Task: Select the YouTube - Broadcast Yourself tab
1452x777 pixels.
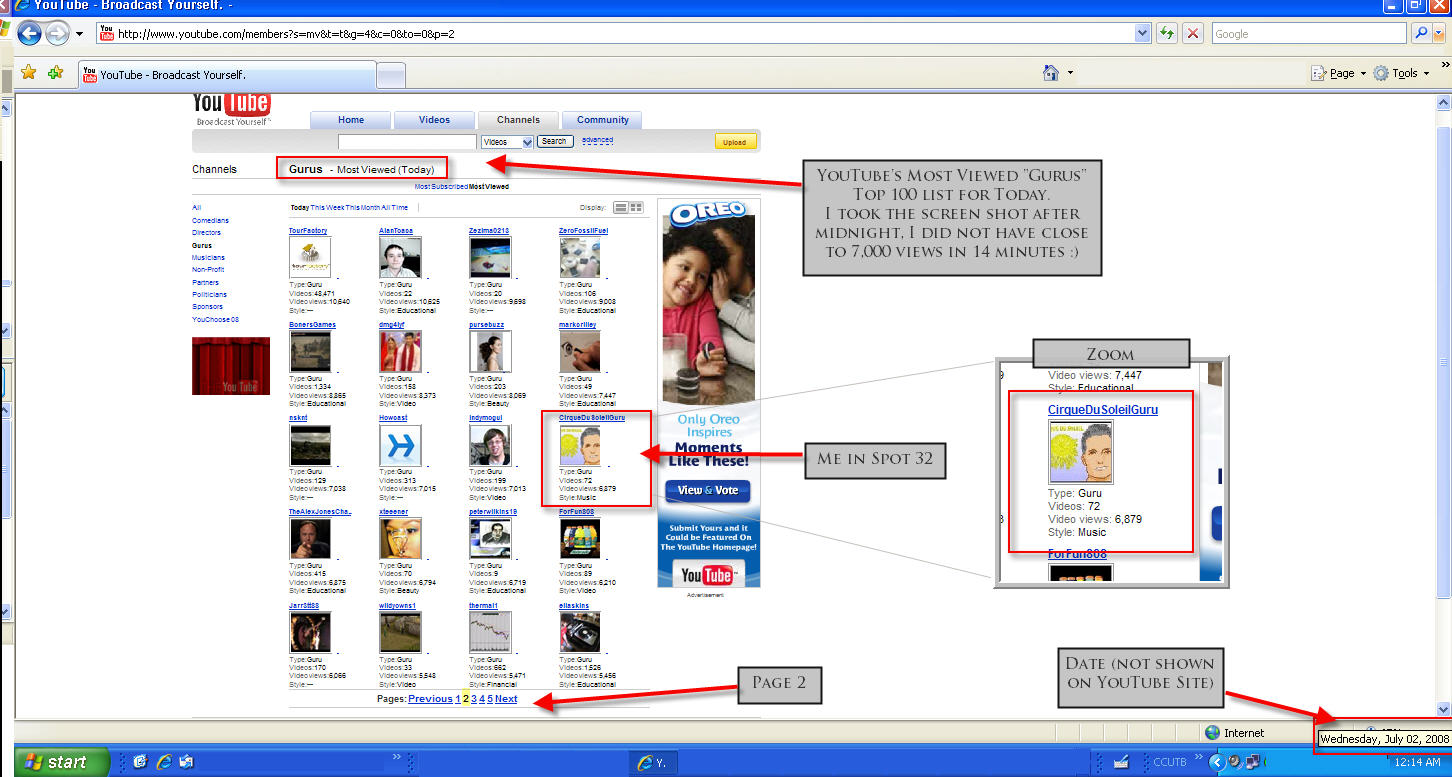Action: (228, 75)
